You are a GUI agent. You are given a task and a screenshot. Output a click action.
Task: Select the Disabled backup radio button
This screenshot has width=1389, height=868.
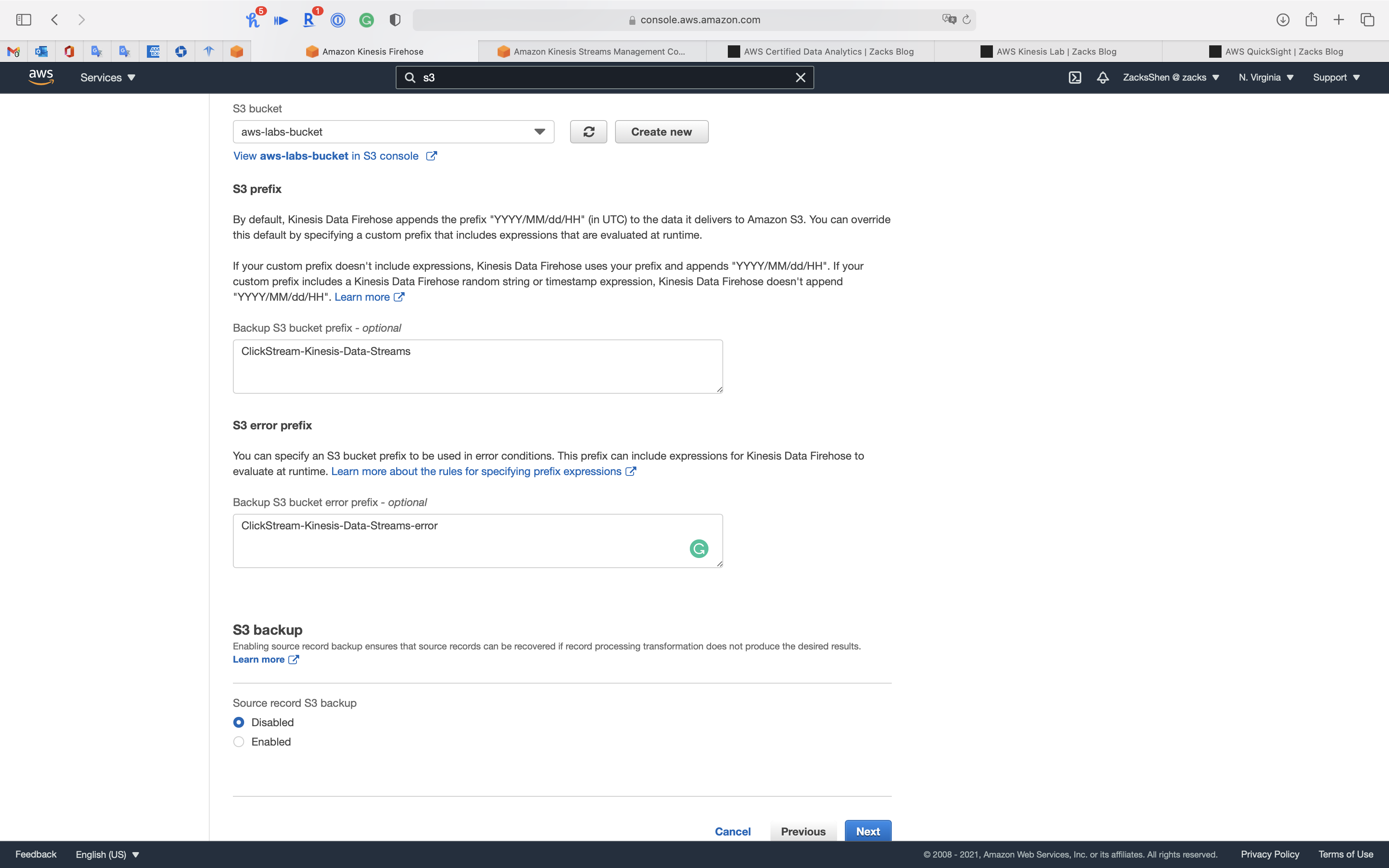pyautogui.click(x=239, y=722)
